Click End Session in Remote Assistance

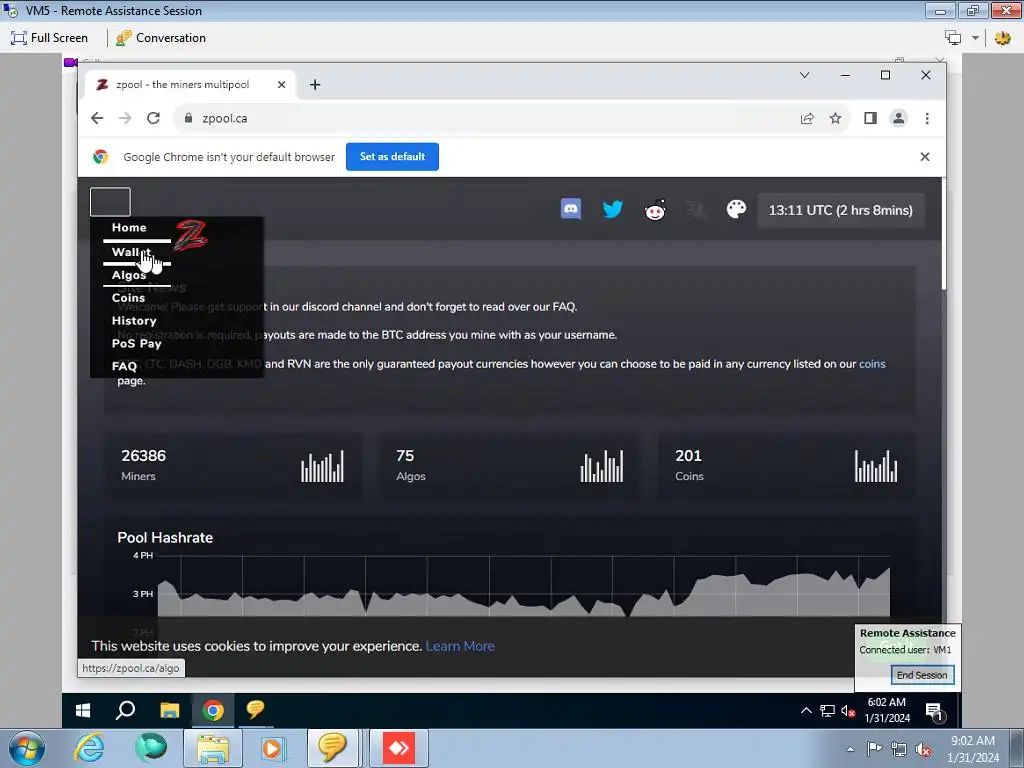(x=922, y=675)
